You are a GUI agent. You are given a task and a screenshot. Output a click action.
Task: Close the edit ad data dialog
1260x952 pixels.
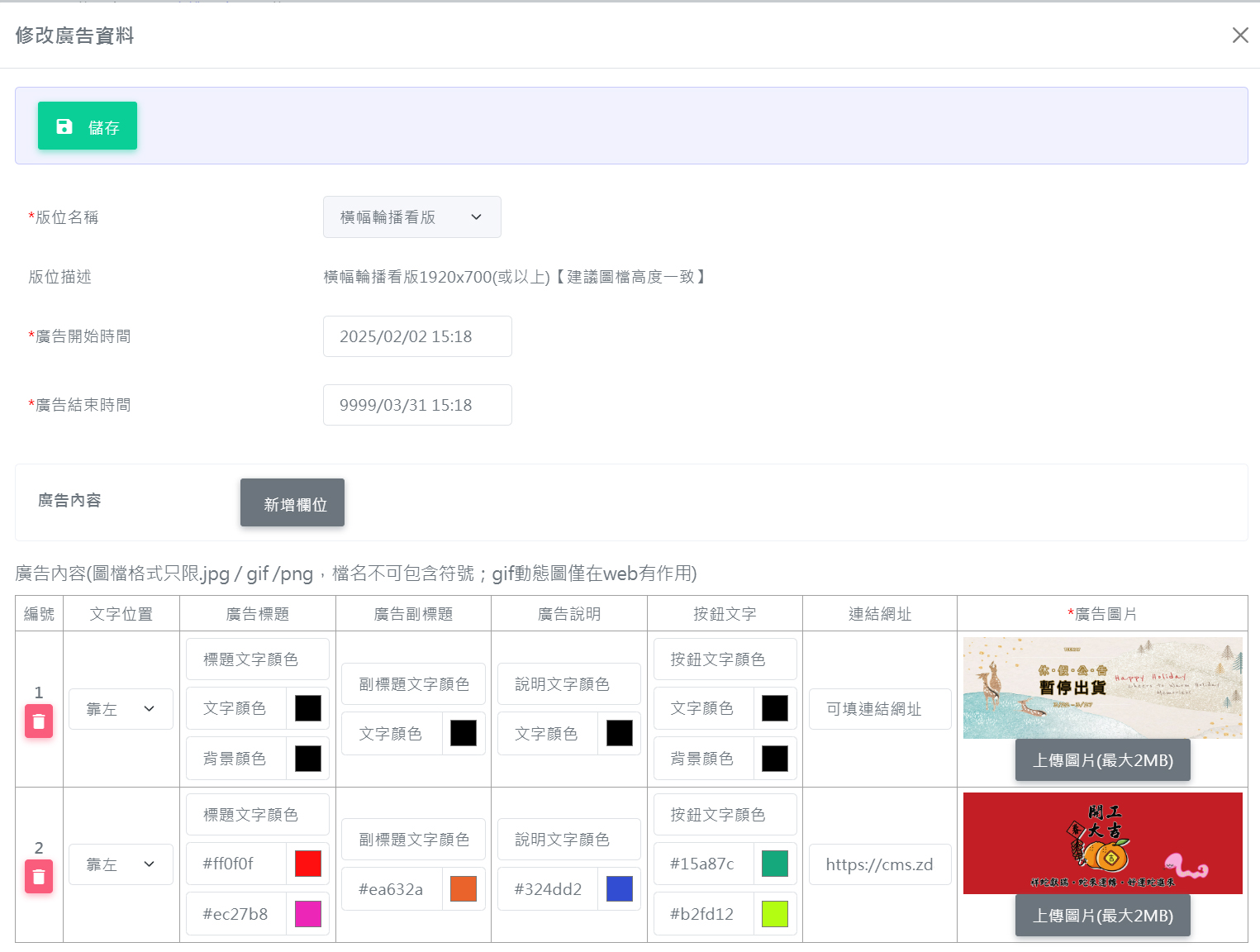1239,36
